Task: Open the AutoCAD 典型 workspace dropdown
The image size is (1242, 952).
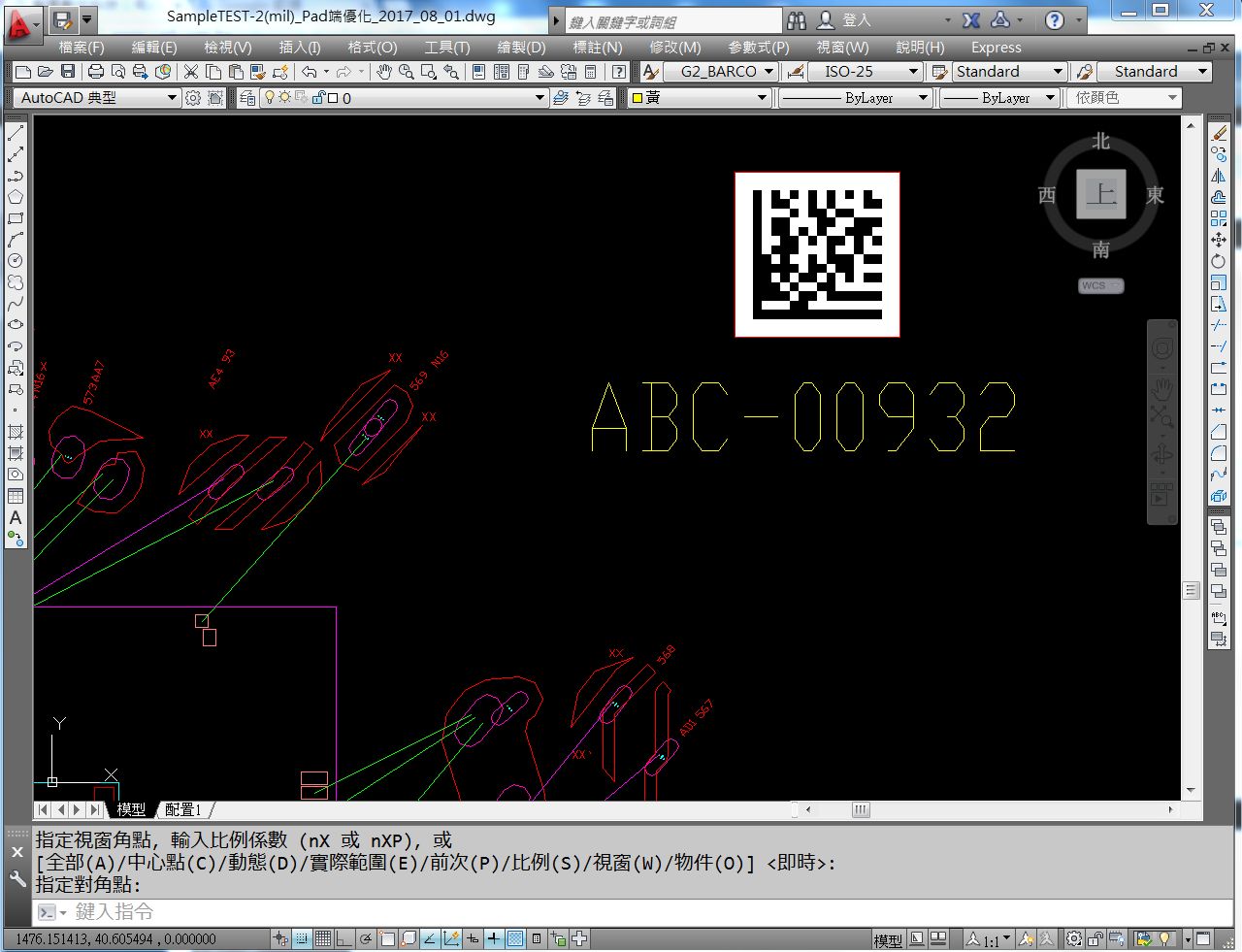Action: (96, 98)
